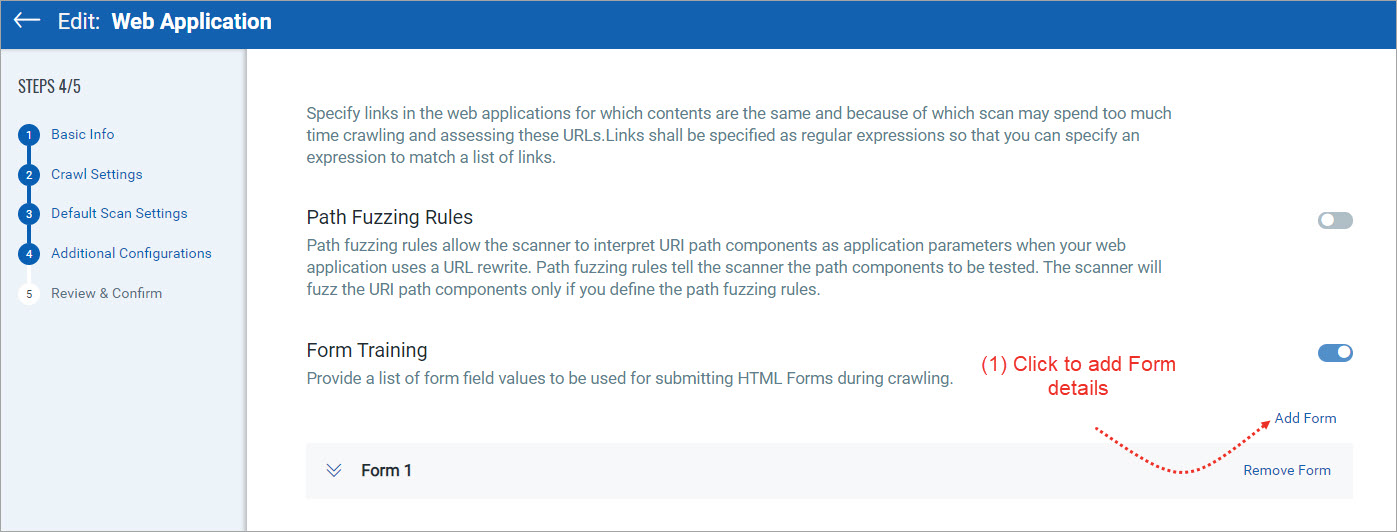This screenshot has height=532, width=1397.
Task: Jump to Review & Confirm step
Action: (106, 293)
